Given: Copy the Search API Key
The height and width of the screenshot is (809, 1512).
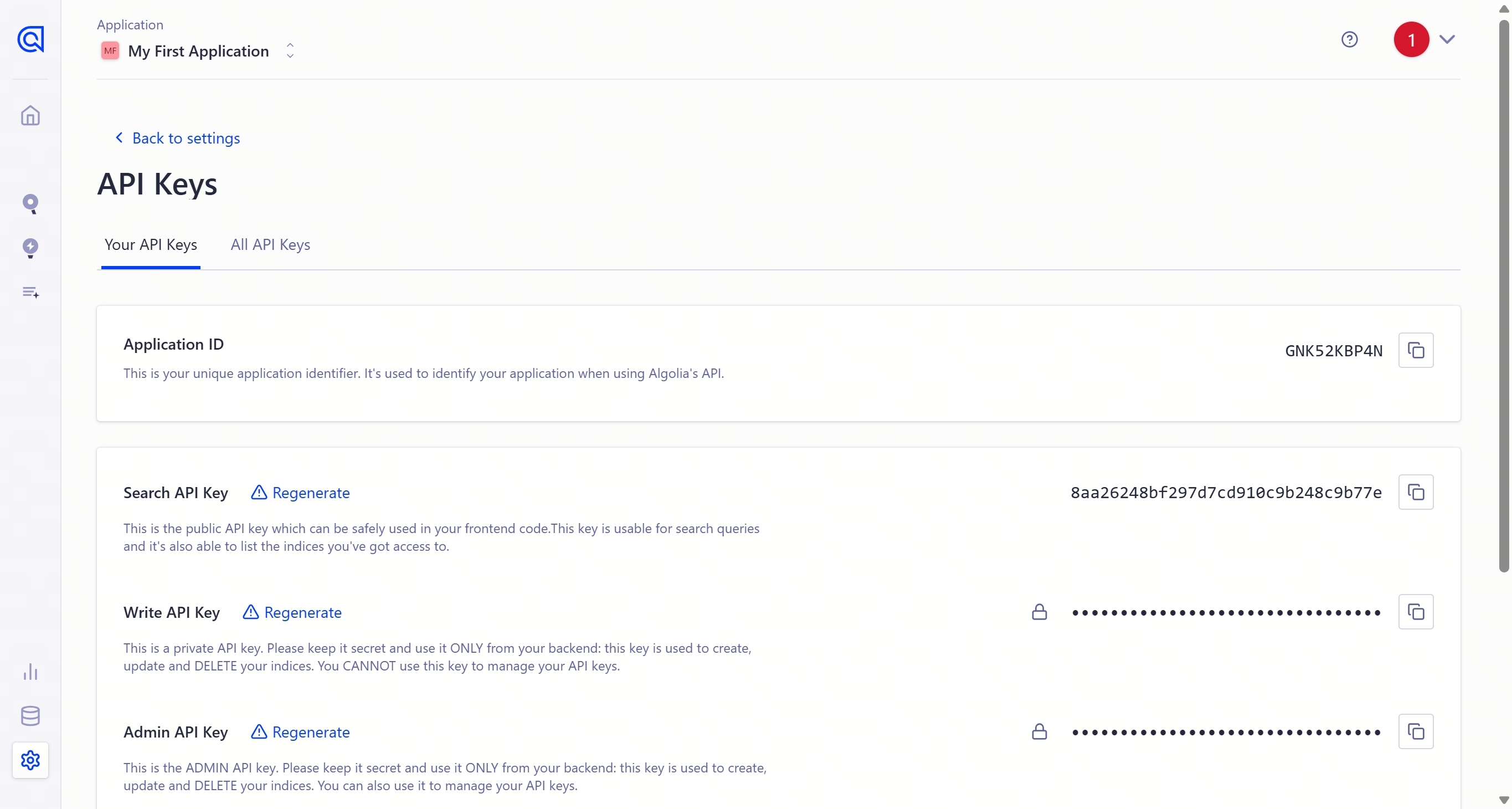Looking at the screenshot, I should tap(1416, 493).
